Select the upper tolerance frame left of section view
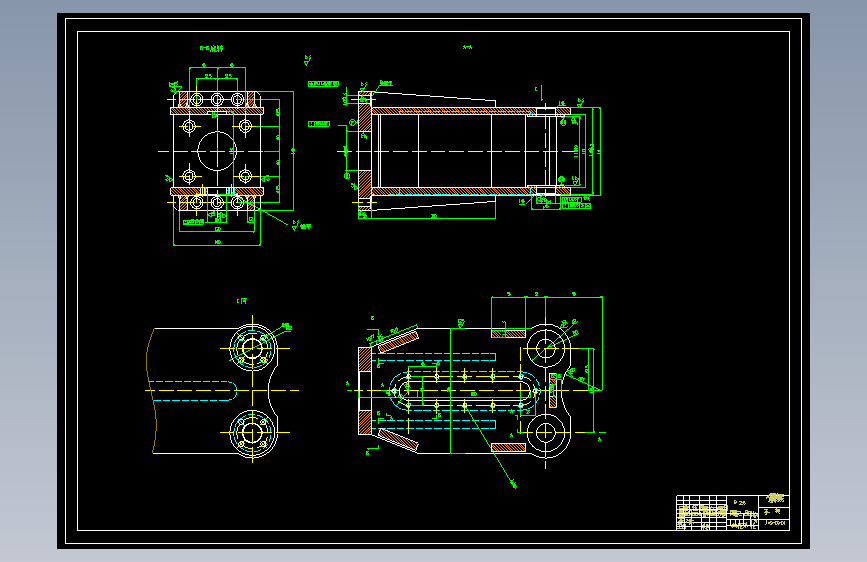Screen dimensions: 867x562 click(x=323, y=84)
